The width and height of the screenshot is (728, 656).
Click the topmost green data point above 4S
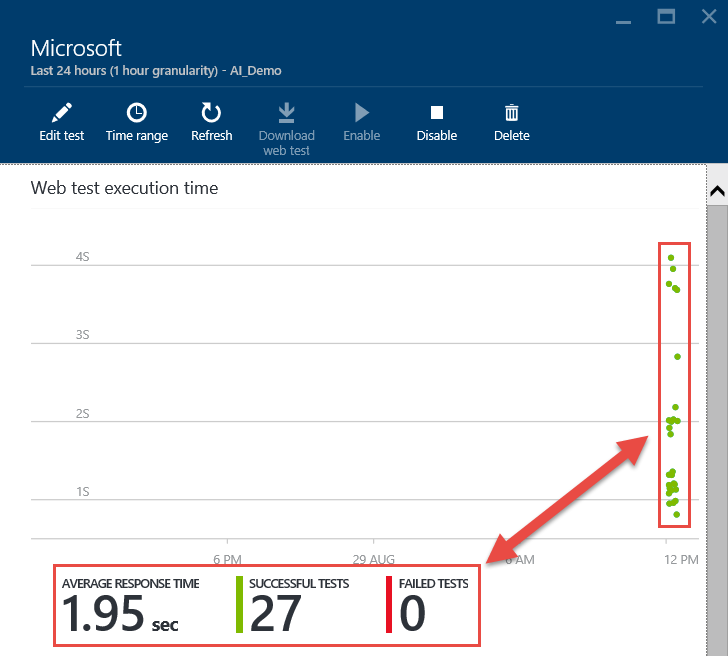[671, 258]
